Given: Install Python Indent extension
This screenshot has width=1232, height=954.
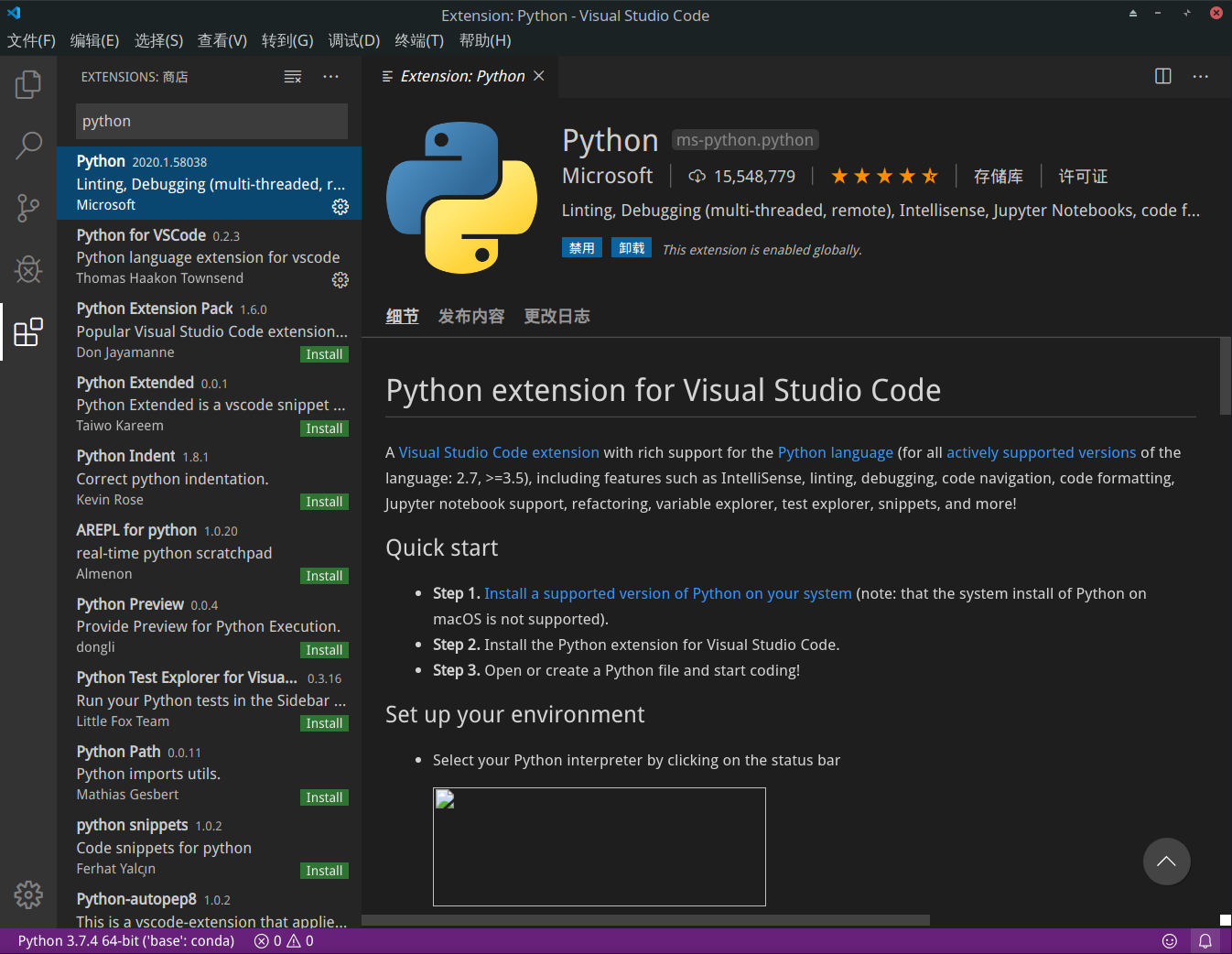Looking at the screenshot, I should click(x=324, y=502).
